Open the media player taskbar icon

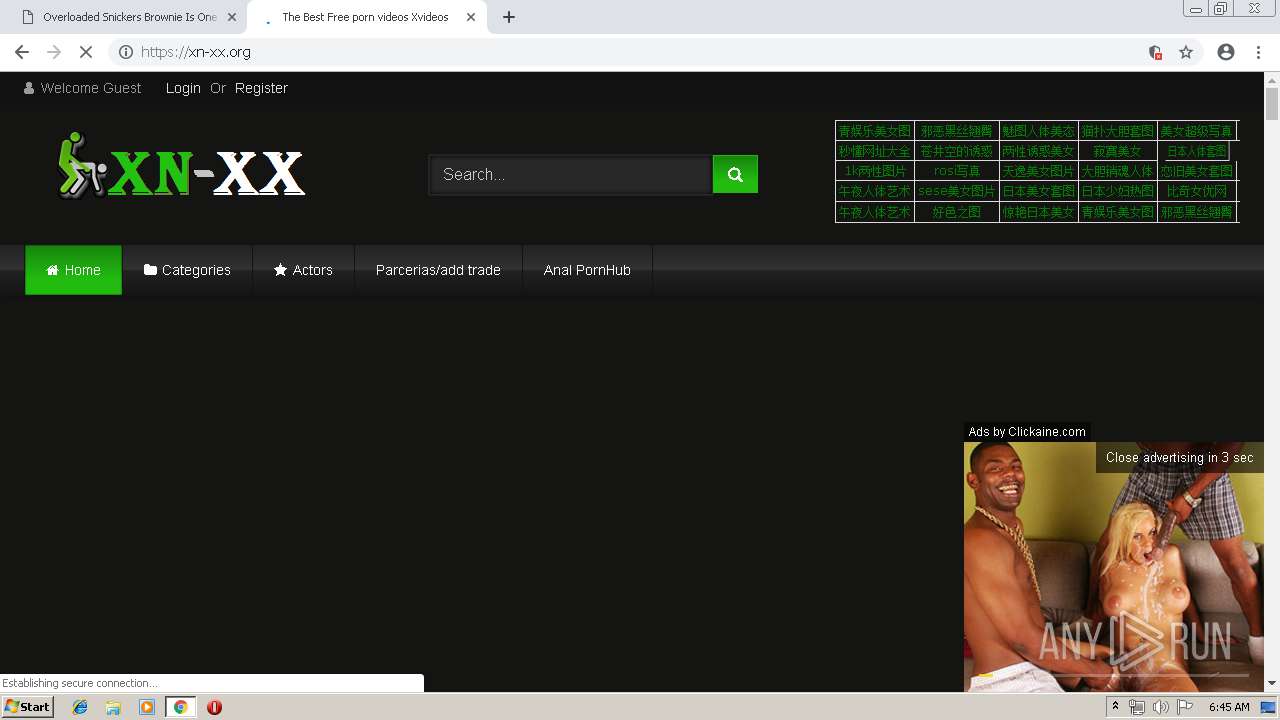(147, 707)
